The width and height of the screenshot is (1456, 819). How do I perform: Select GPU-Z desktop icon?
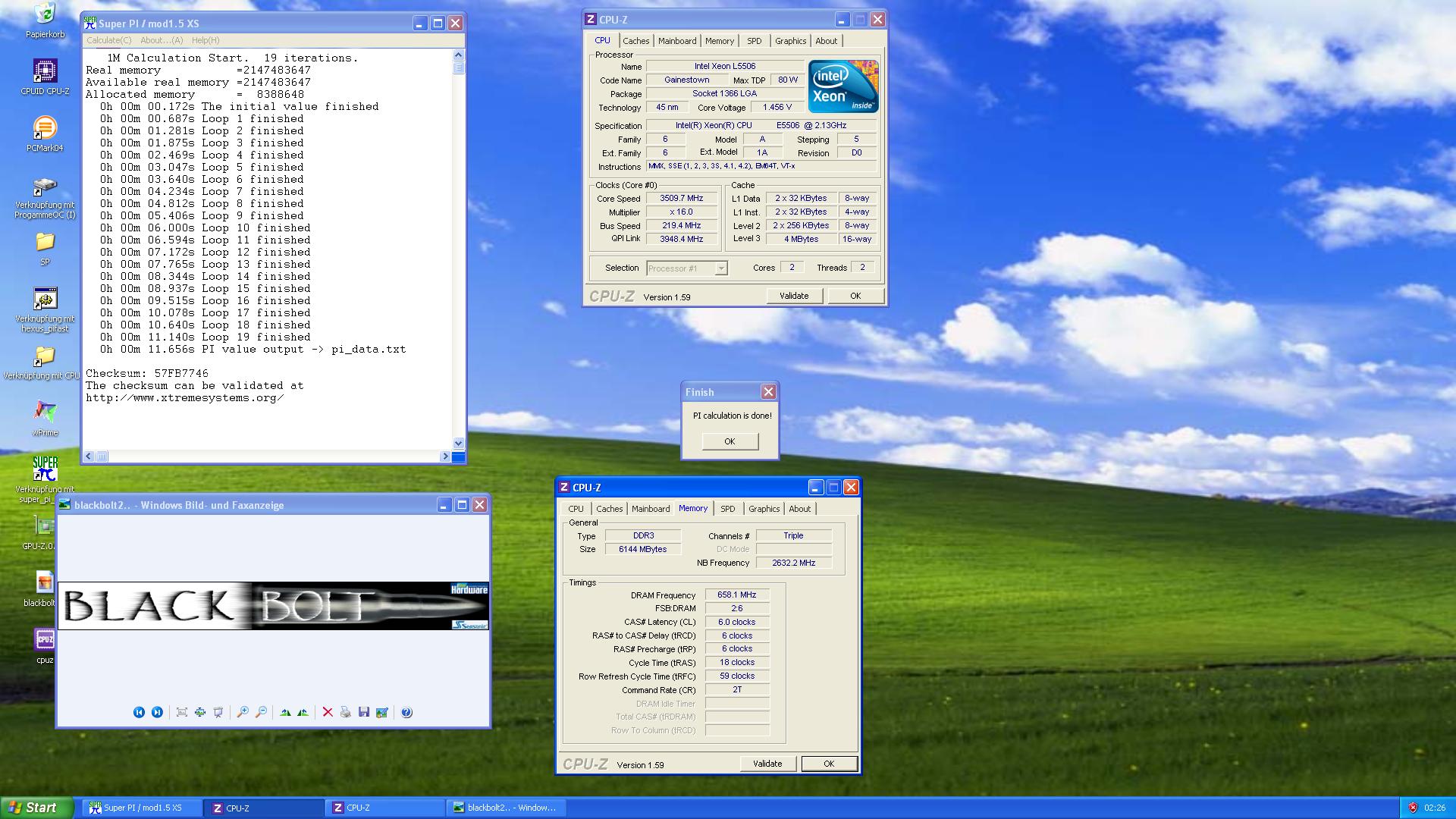(39, 532)
